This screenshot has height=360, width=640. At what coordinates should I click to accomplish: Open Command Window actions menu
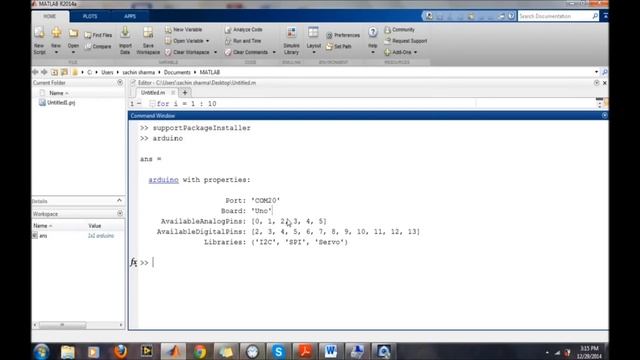[x=604, y=116]
